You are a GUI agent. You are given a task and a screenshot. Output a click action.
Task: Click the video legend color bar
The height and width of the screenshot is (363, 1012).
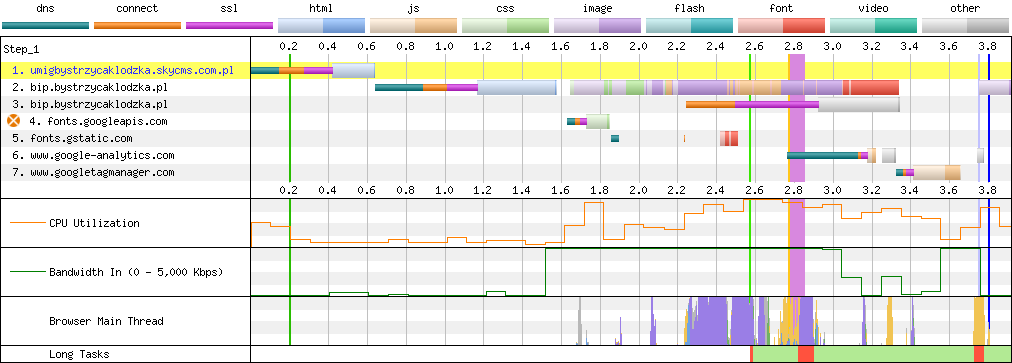point(873,25)
